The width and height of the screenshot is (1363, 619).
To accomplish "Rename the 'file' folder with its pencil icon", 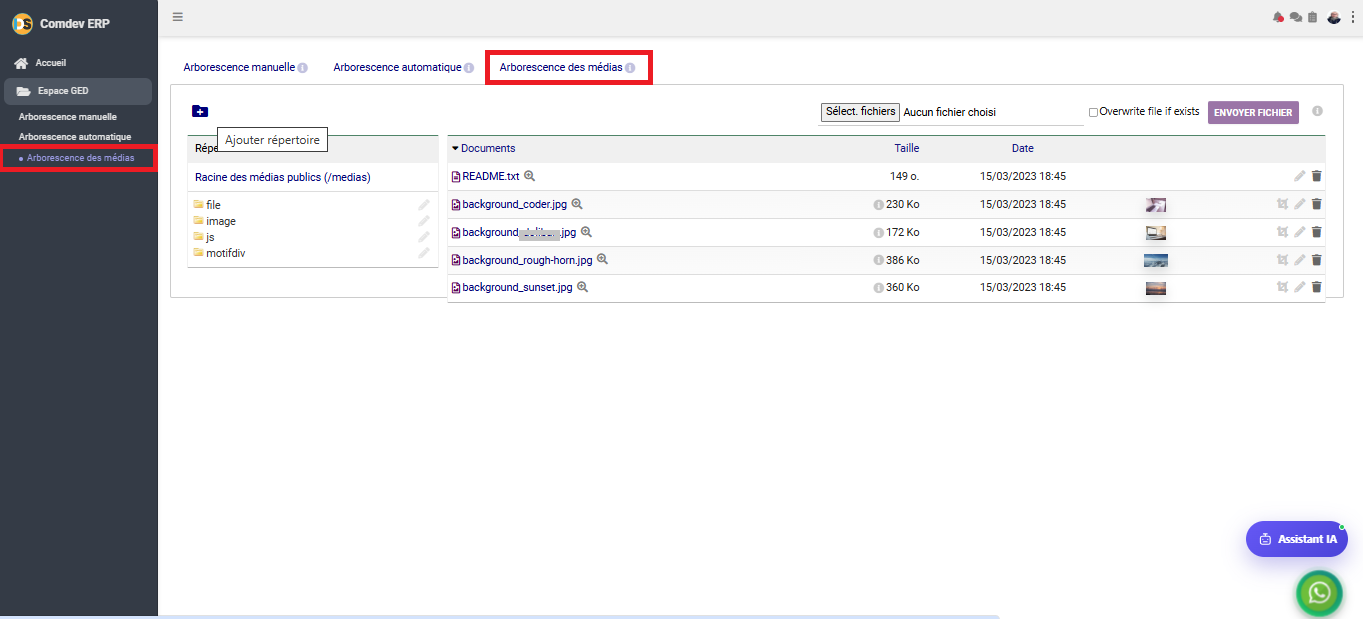I will 424,205.
